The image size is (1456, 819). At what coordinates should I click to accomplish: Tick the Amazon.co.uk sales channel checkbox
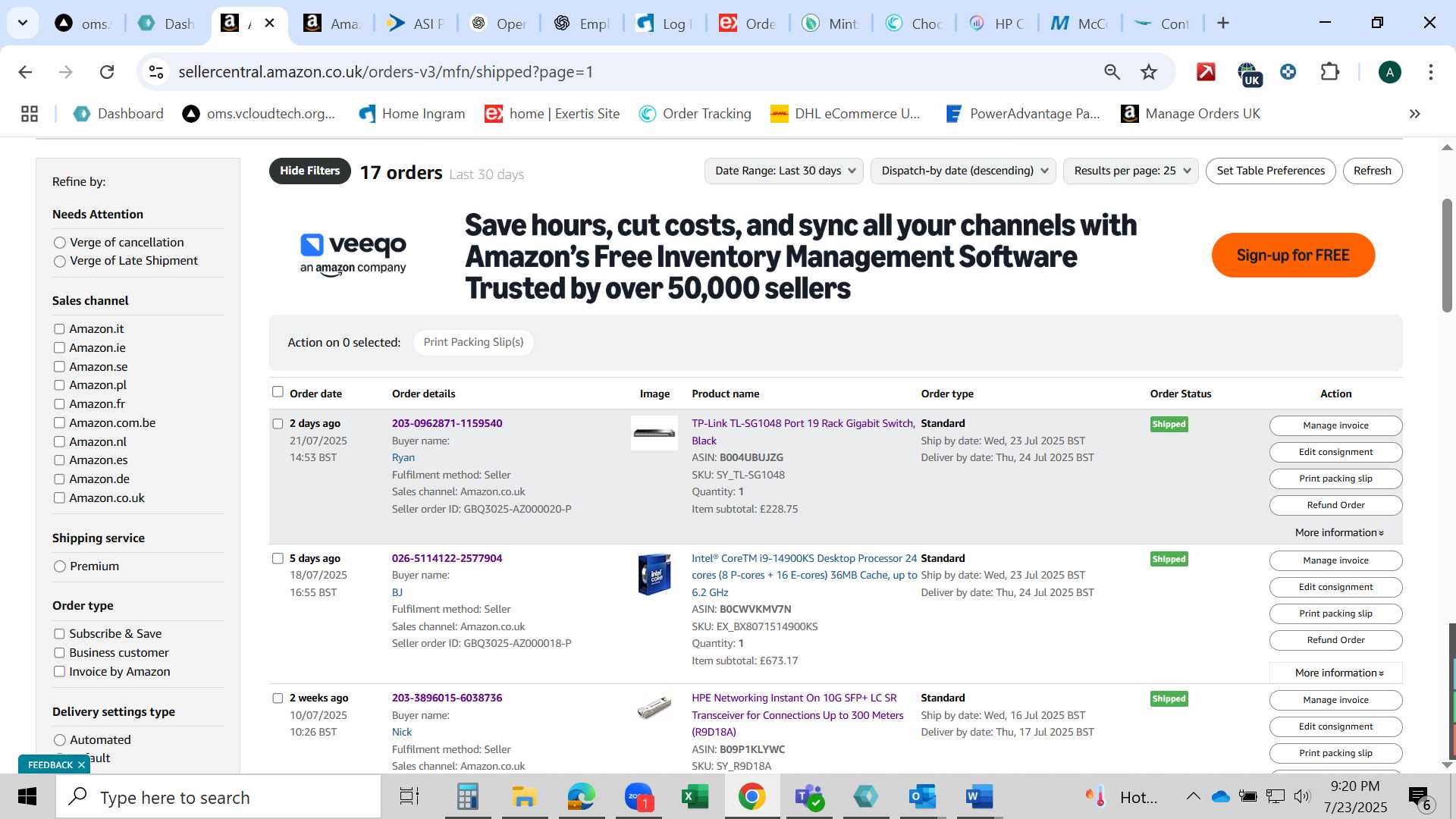[59, 498]
